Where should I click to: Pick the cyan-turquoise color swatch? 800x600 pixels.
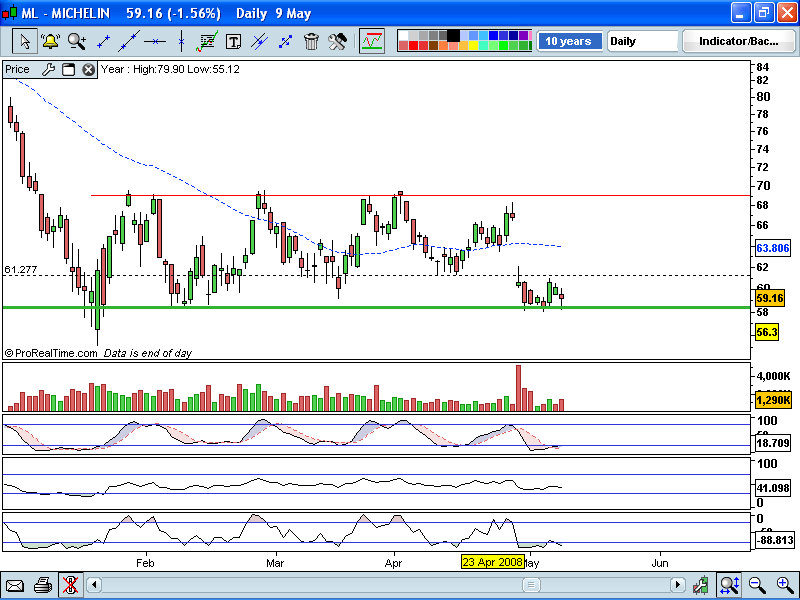point(483,46)
